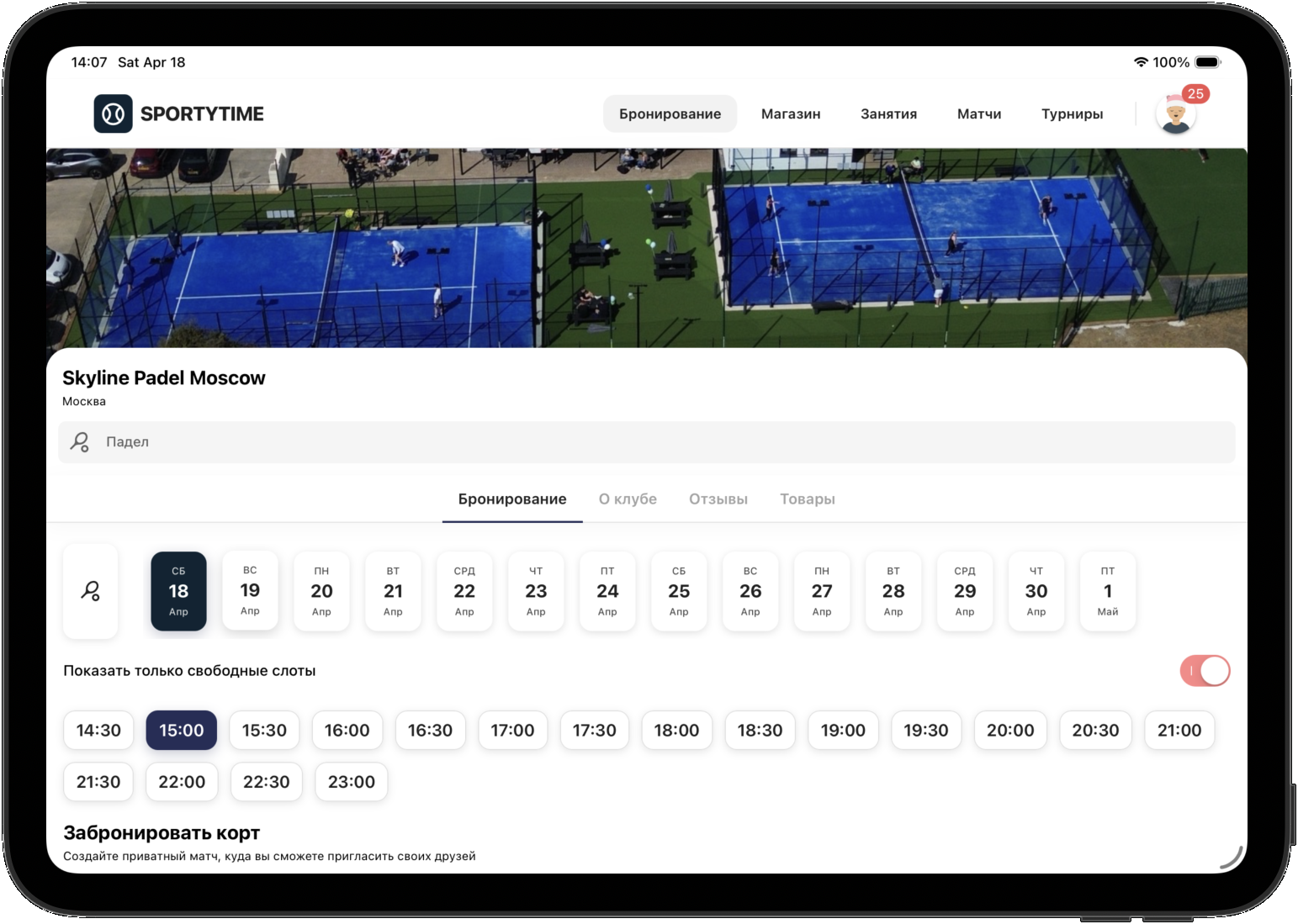Open the Отзывы tab
The image size is (1298, 924).
tap(718, 499)
